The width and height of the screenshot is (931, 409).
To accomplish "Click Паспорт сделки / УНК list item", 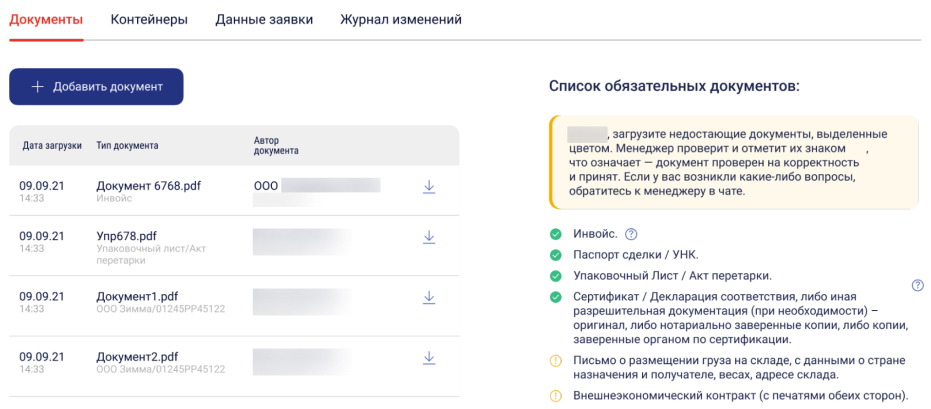I will (636, 255).
